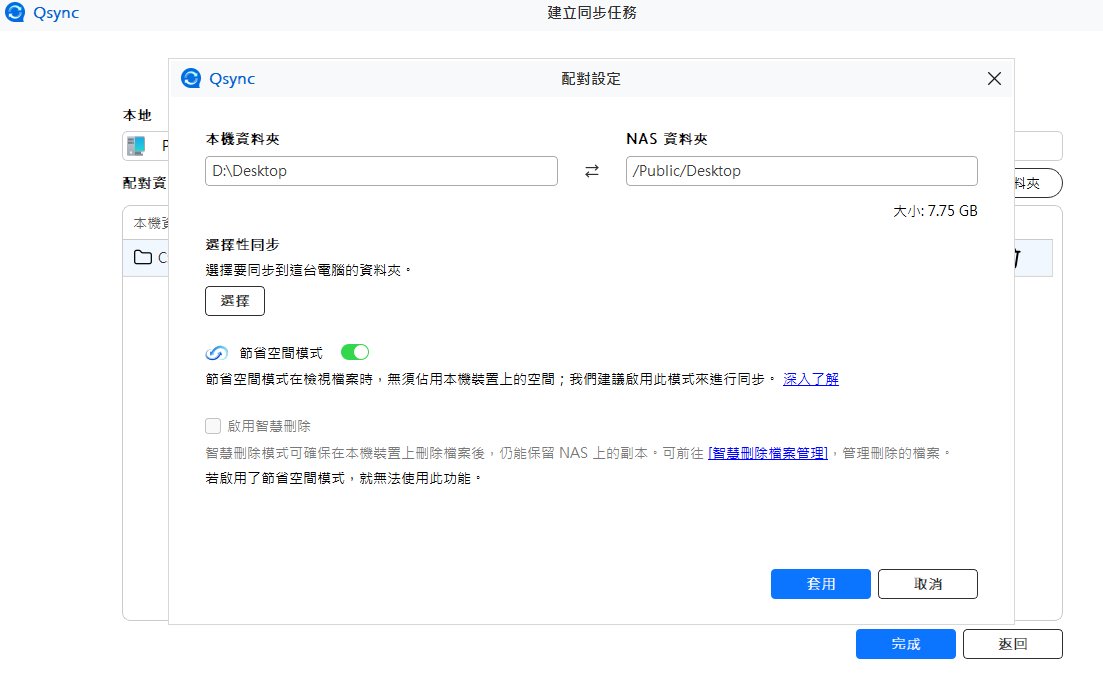This screenshot has width=1103, height=690.
Task: Click the 本機資料夾 path field D:\Desktop
Action: (x=381, y=171)
